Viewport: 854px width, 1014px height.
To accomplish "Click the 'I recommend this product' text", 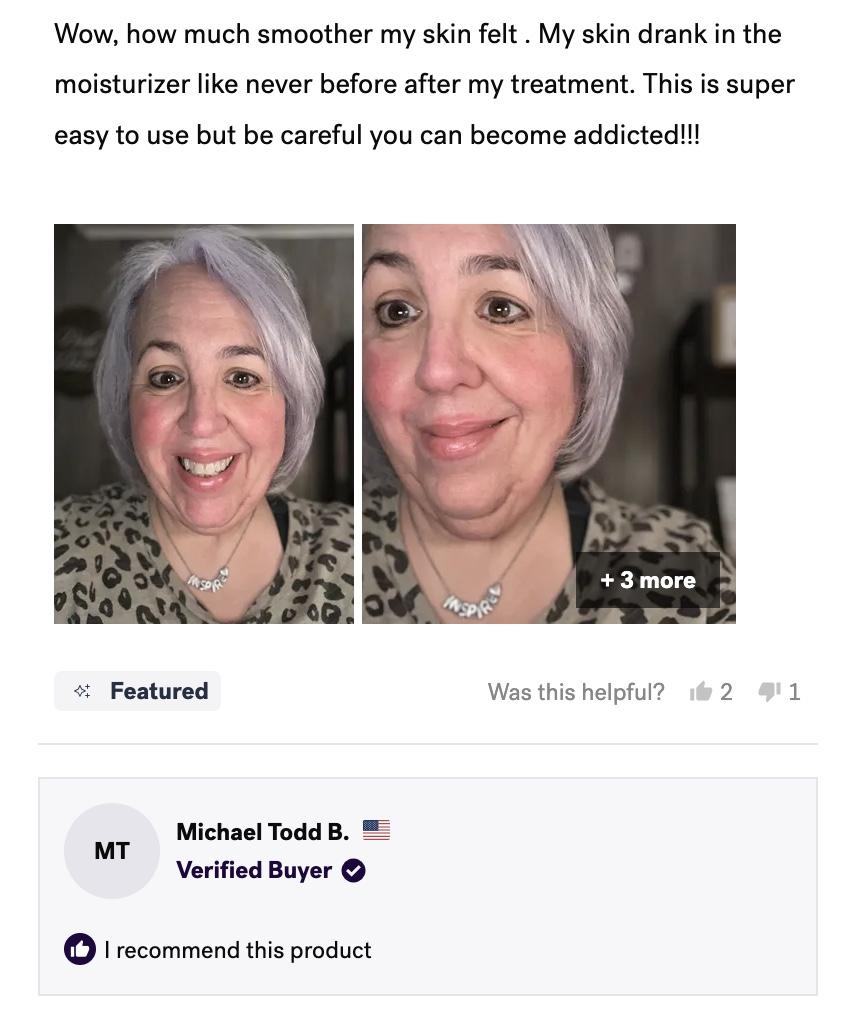I will pyautogui.click(x=238, y=950).
